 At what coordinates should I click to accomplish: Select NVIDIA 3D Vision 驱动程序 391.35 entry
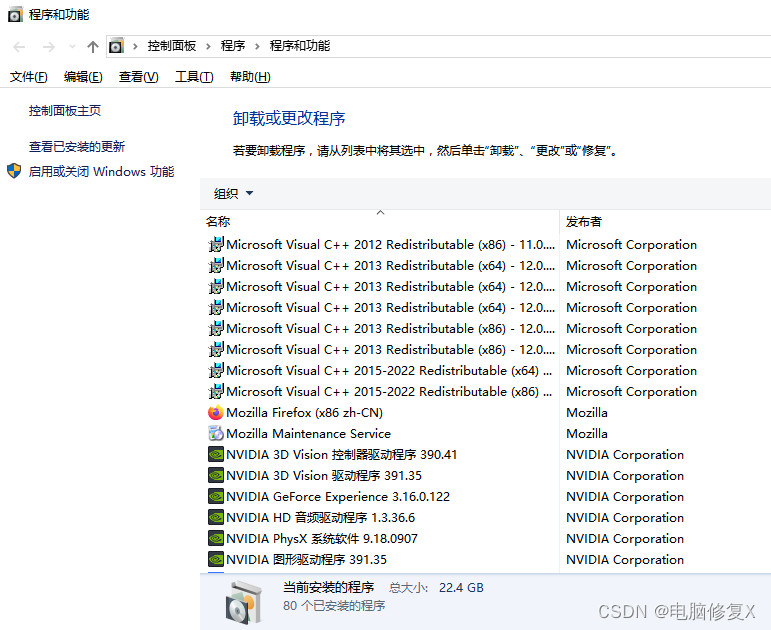pyautogui.click(x=324, y=476)
